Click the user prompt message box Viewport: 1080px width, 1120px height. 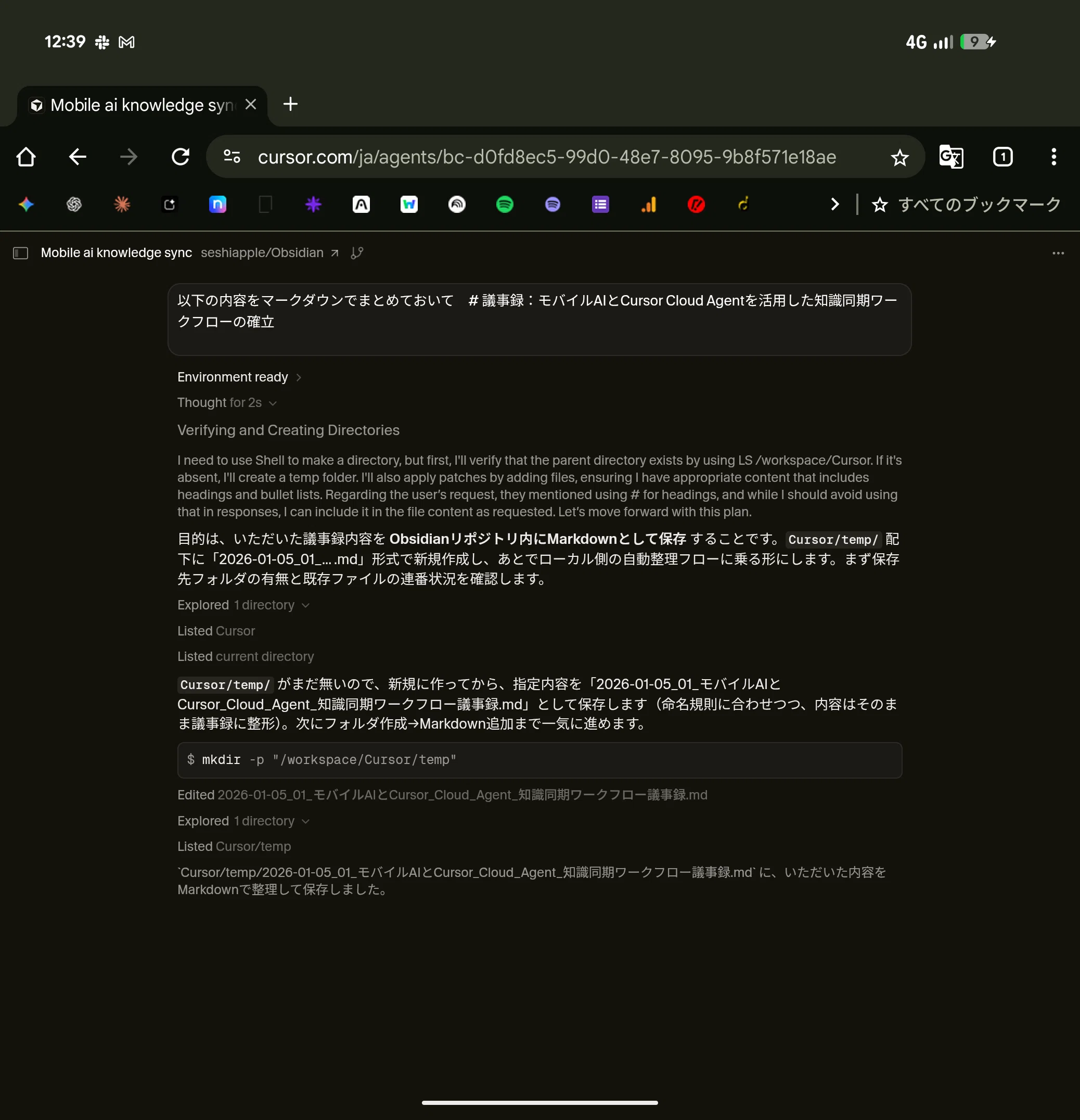tap(539, 320)
